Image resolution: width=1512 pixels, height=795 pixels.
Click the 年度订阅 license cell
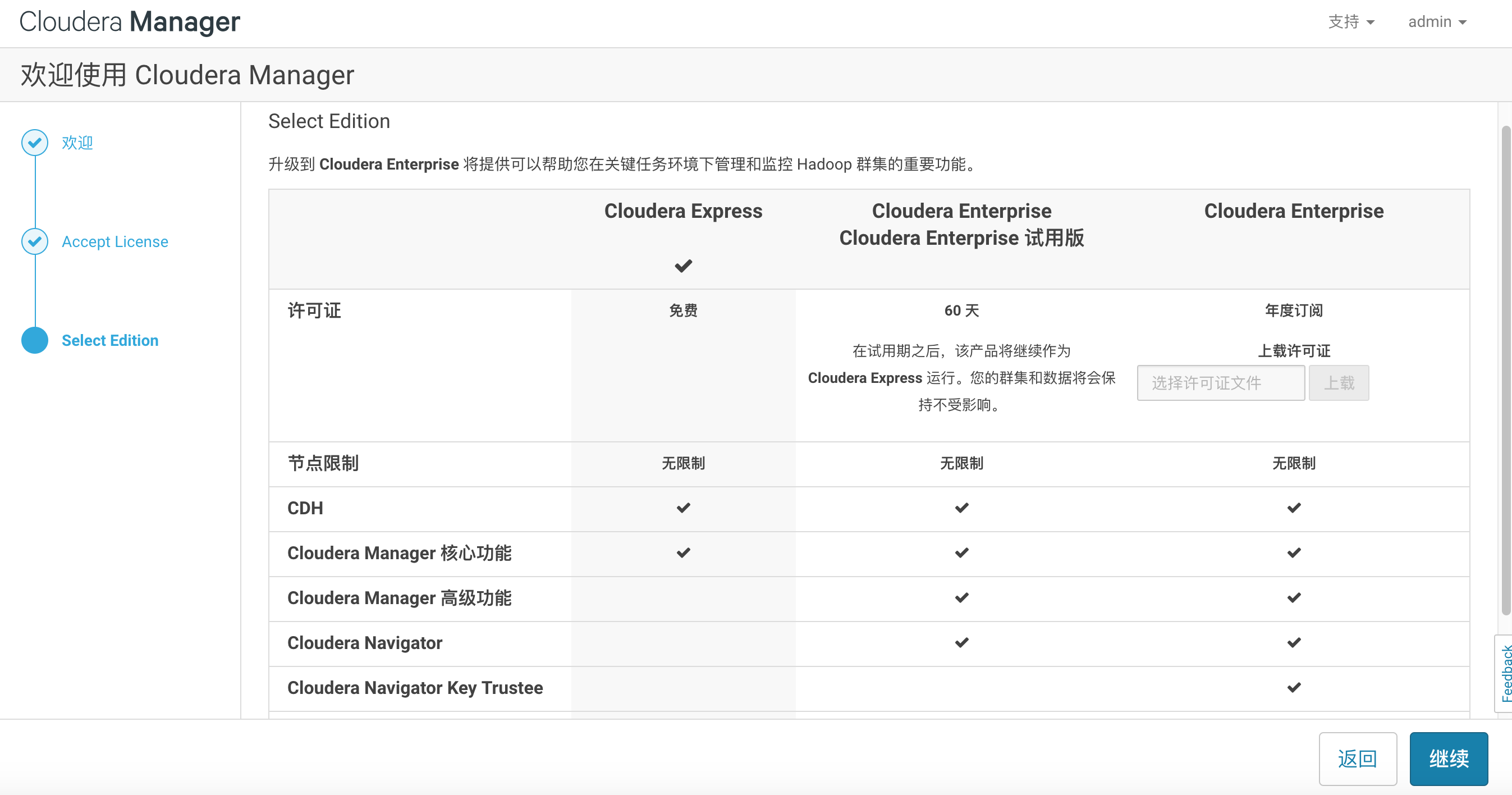[1294, 310]
